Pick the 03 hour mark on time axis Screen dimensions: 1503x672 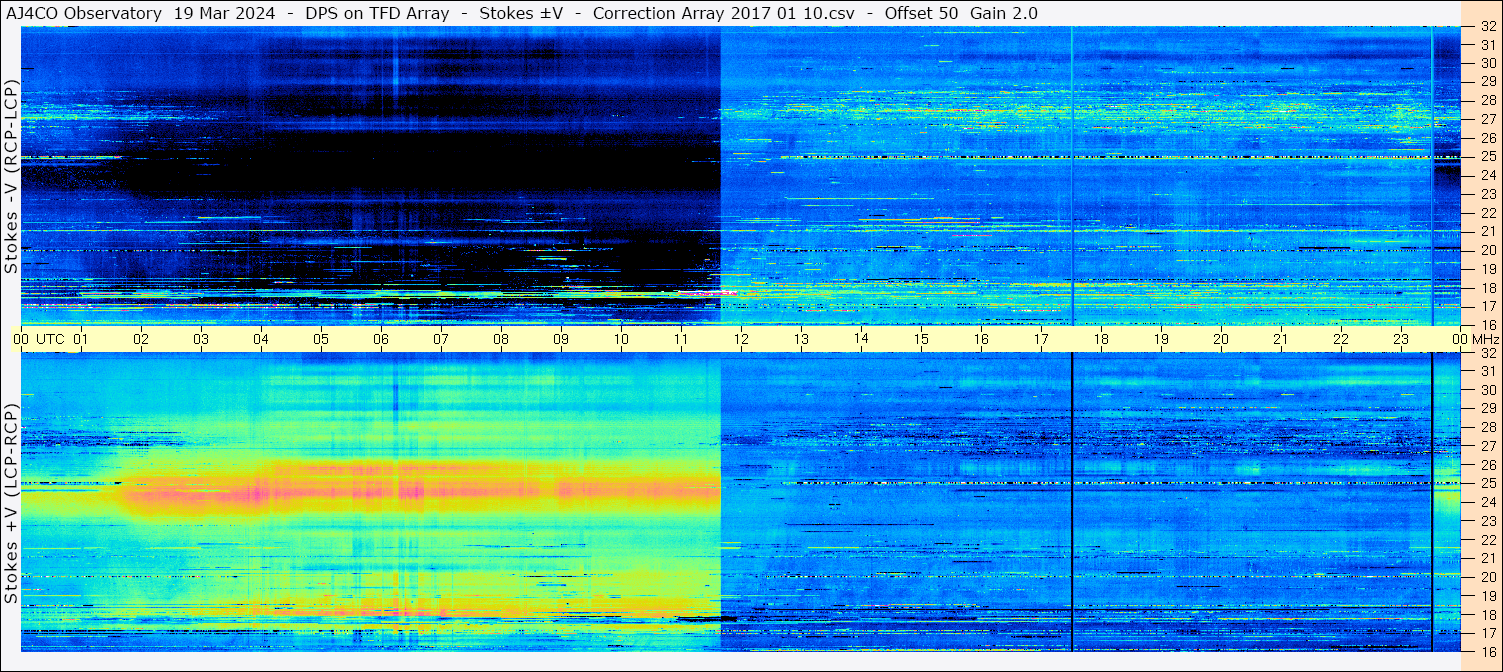201,339
